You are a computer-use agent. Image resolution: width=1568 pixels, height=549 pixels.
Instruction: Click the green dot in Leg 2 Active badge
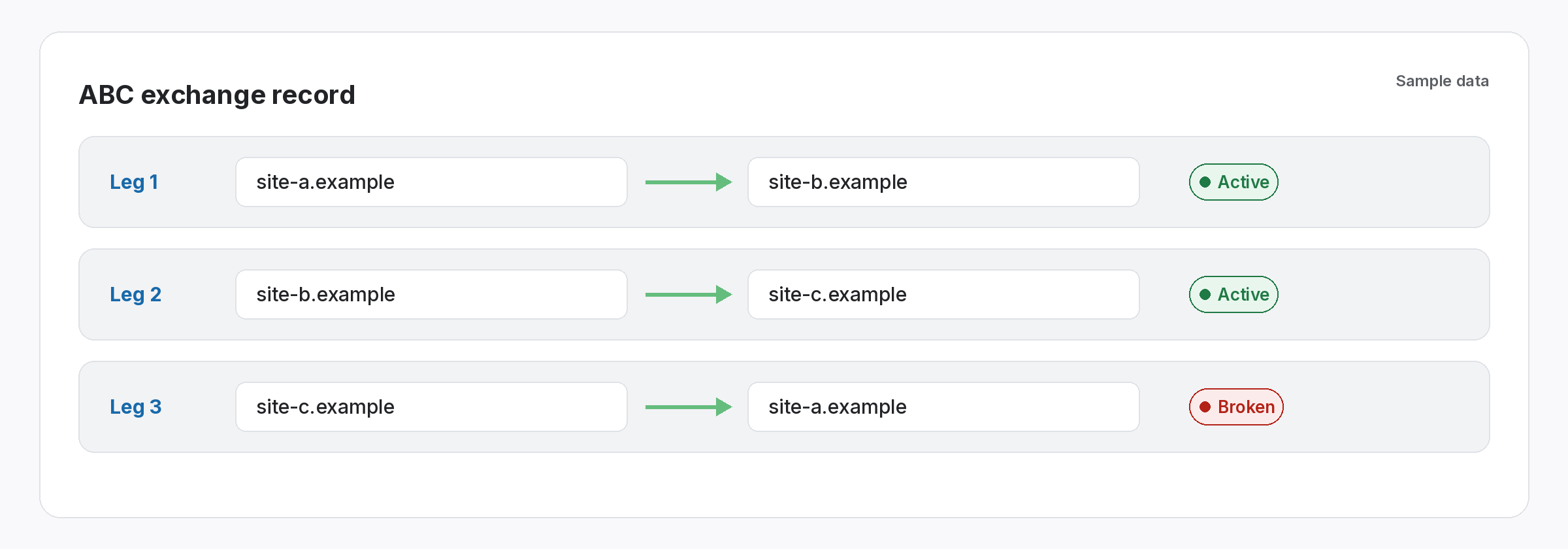pyautogui.click(x=1205, y=295)
